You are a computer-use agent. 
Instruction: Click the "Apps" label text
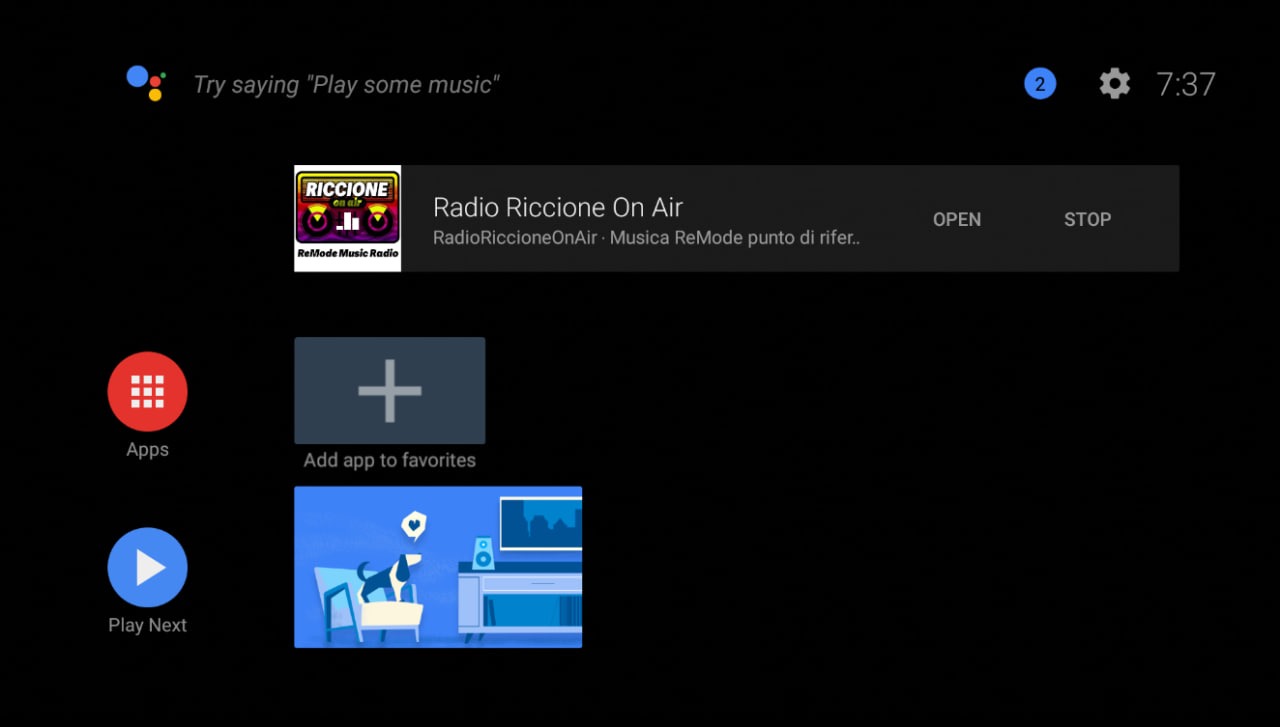147,450
